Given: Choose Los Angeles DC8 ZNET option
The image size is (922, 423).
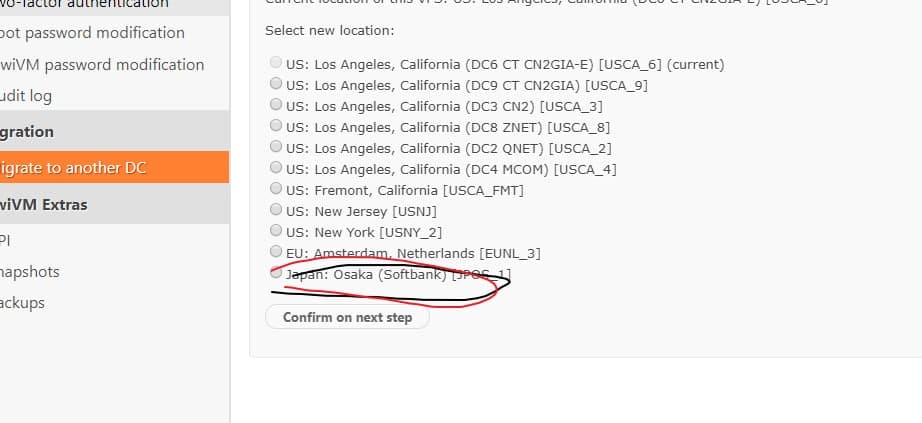Looking at the screenshot, I should tap(276, 127).
